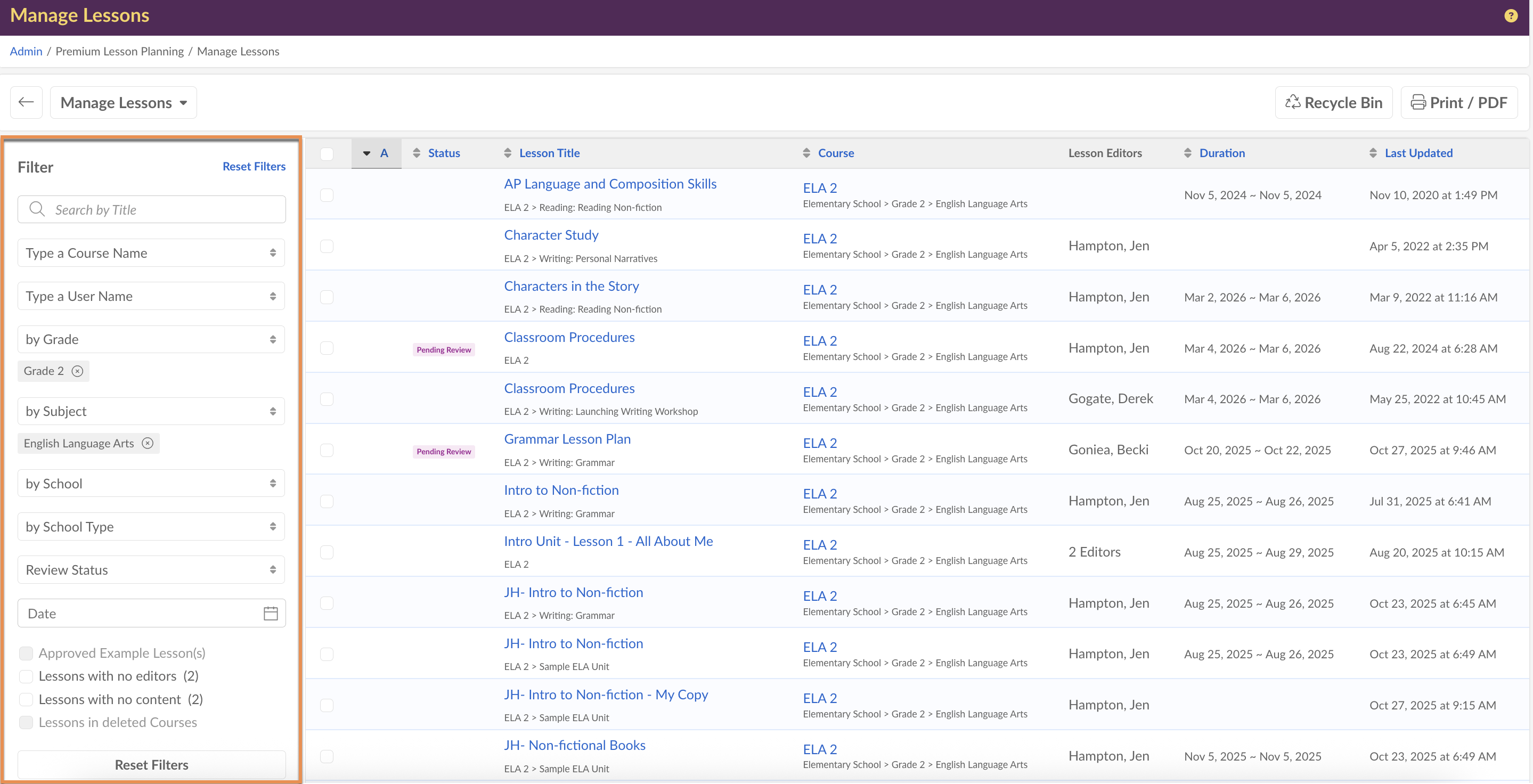Select the Character Study row checkbox
The width and height of the screenshot is (1533, 784).
[327, 246]
